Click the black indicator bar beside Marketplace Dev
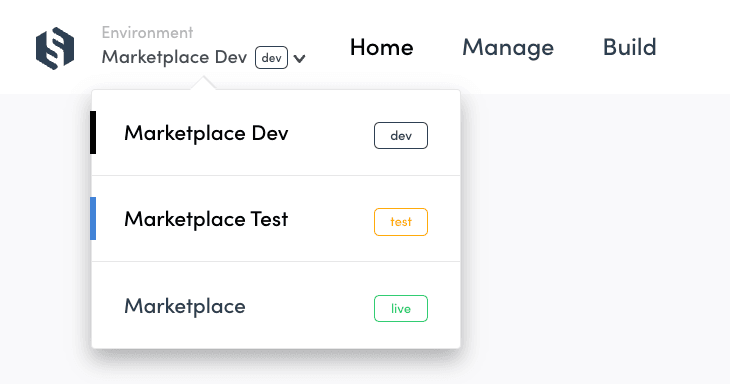The height and width of the screenshot is (384, 730). pos(93,132)
